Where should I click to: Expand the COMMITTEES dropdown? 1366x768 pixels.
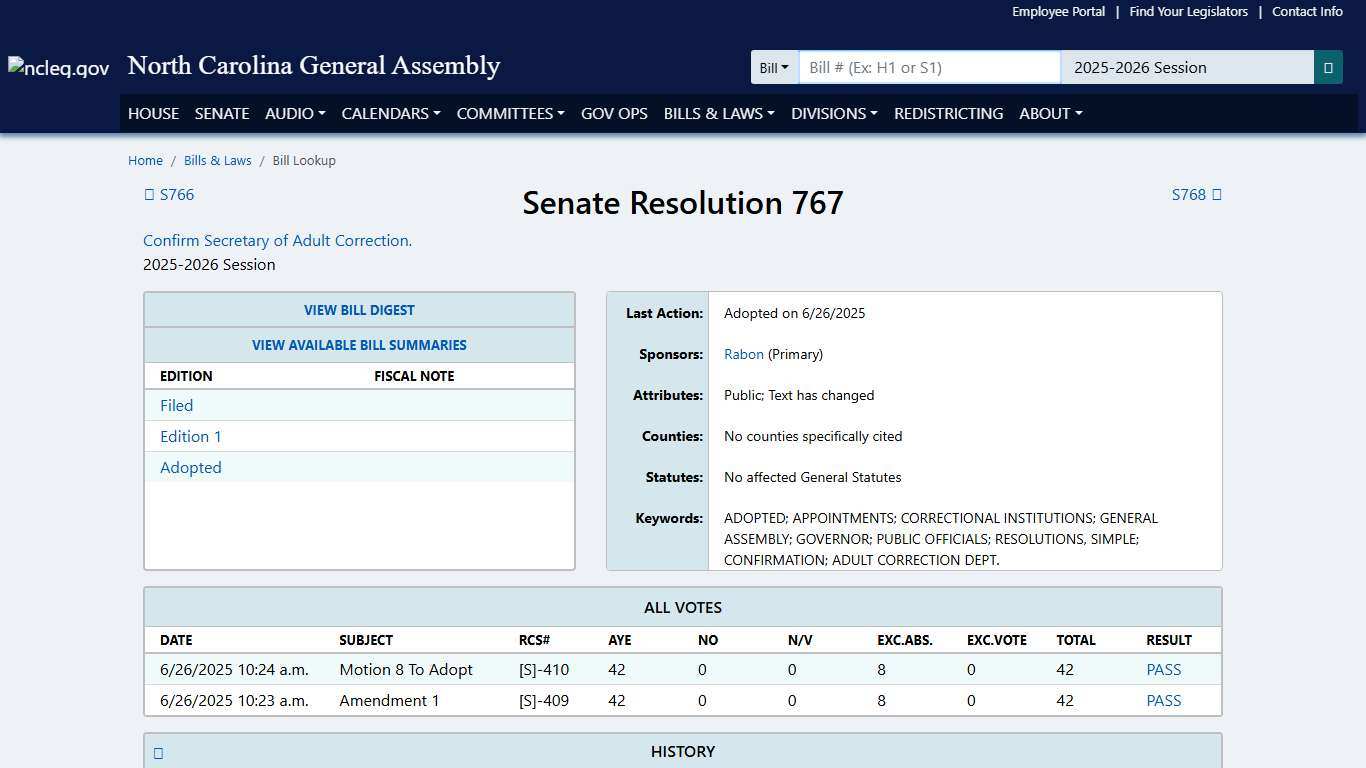point(509,113)
